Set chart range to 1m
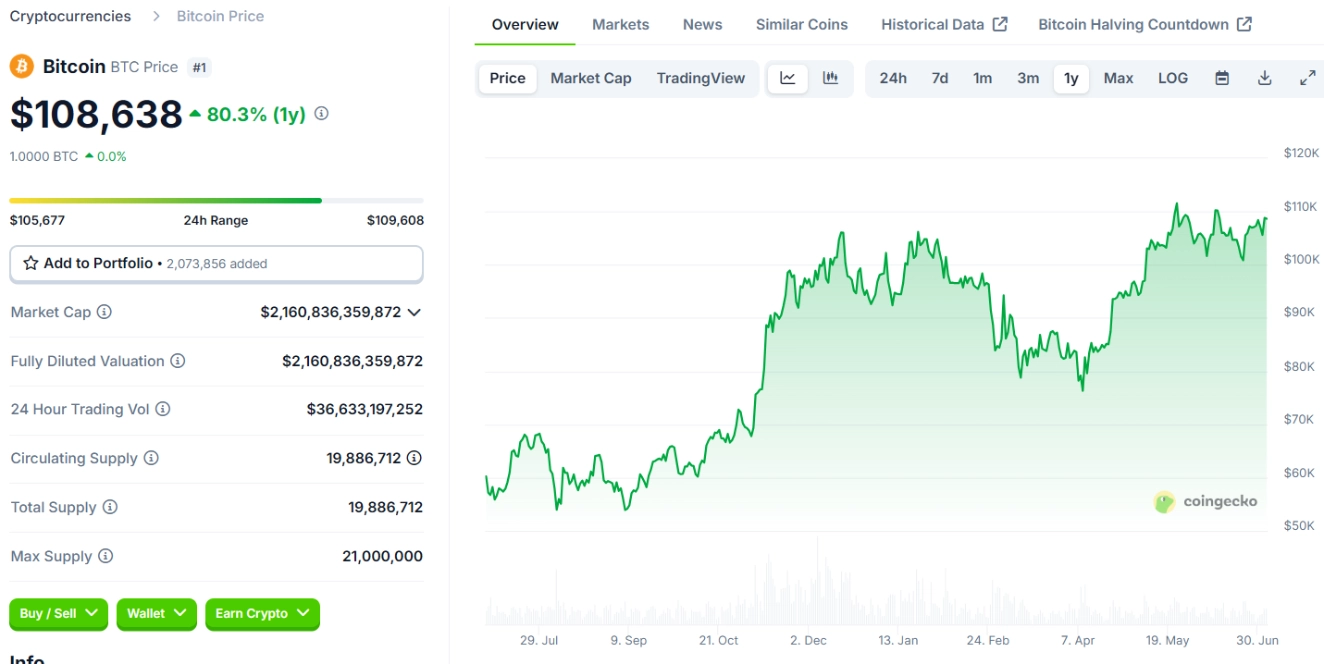 (x=983, y=78)
